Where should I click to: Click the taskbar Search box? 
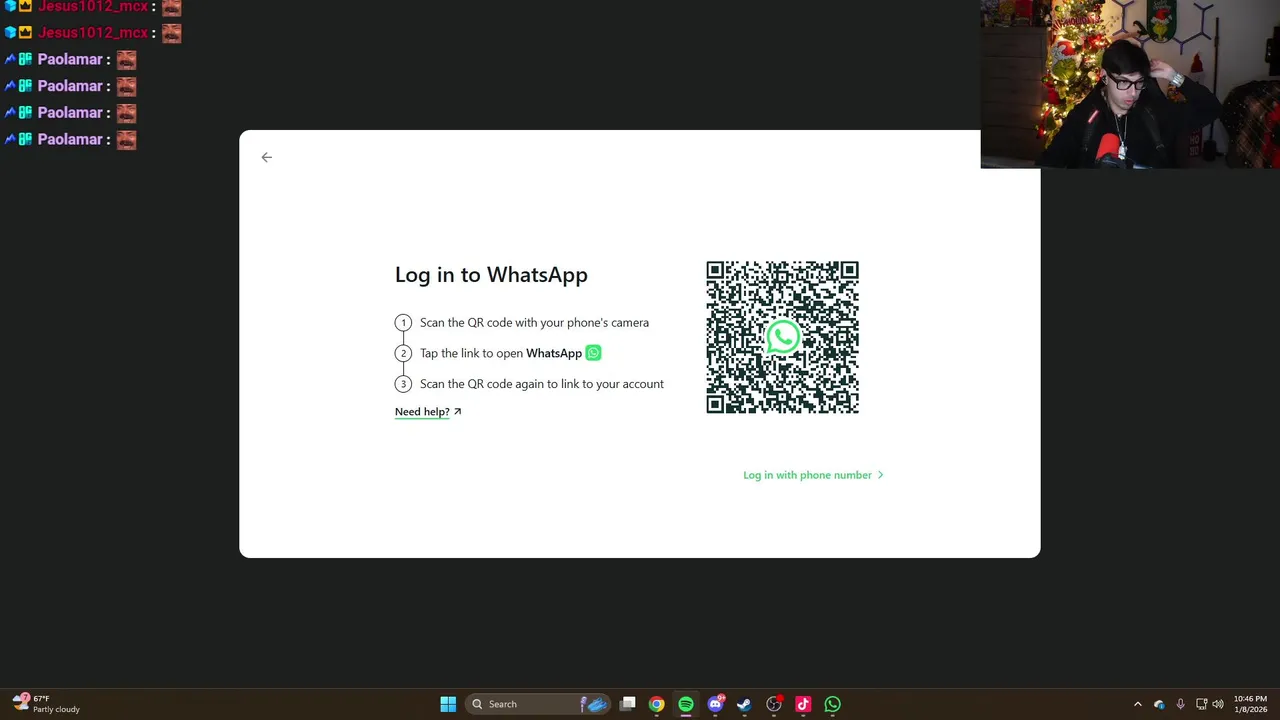539,704
